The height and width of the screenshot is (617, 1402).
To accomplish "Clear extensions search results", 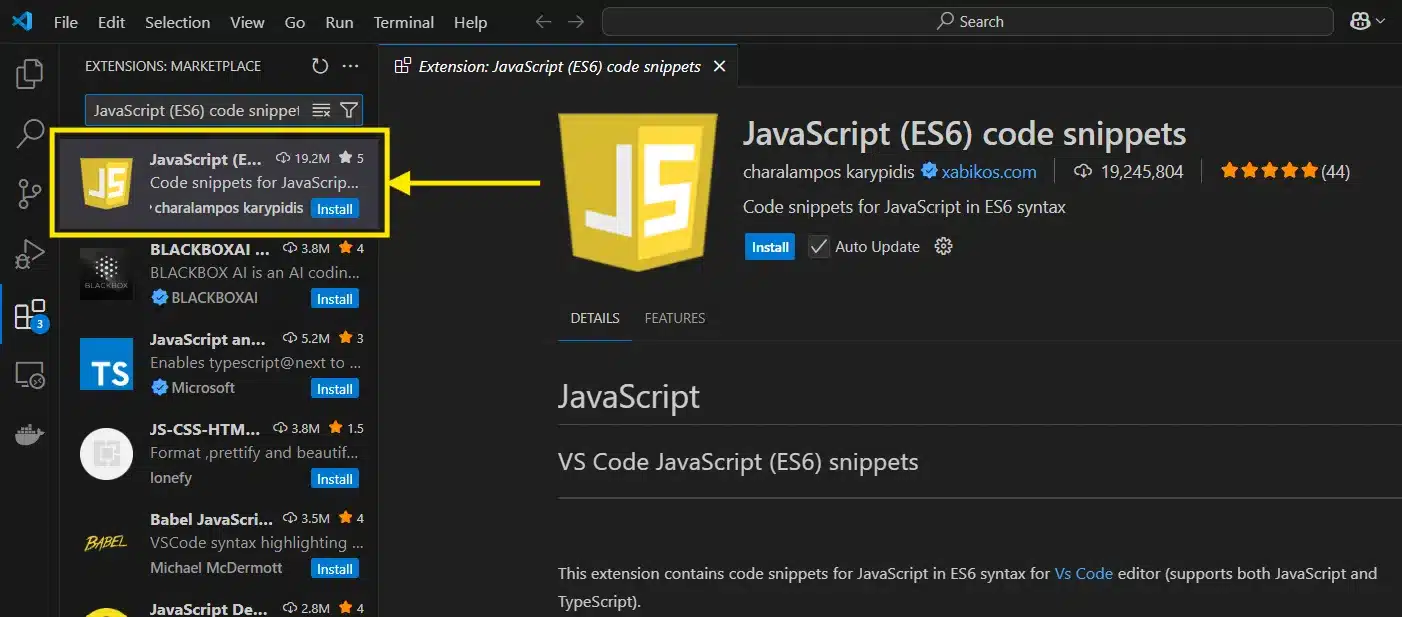I will point(321,110).
